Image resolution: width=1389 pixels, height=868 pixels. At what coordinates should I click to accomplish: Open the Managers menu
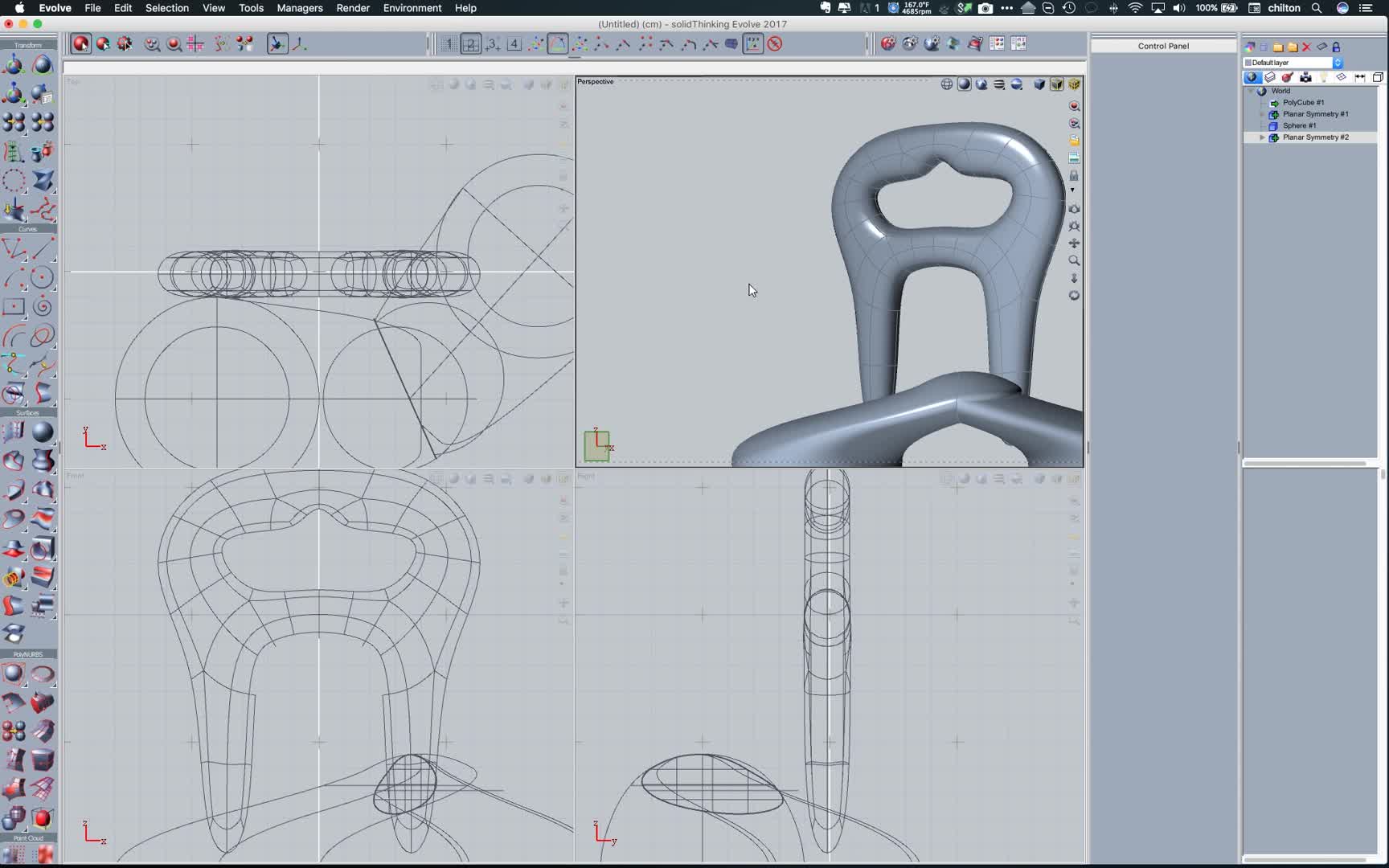click(x=299, y=8)
